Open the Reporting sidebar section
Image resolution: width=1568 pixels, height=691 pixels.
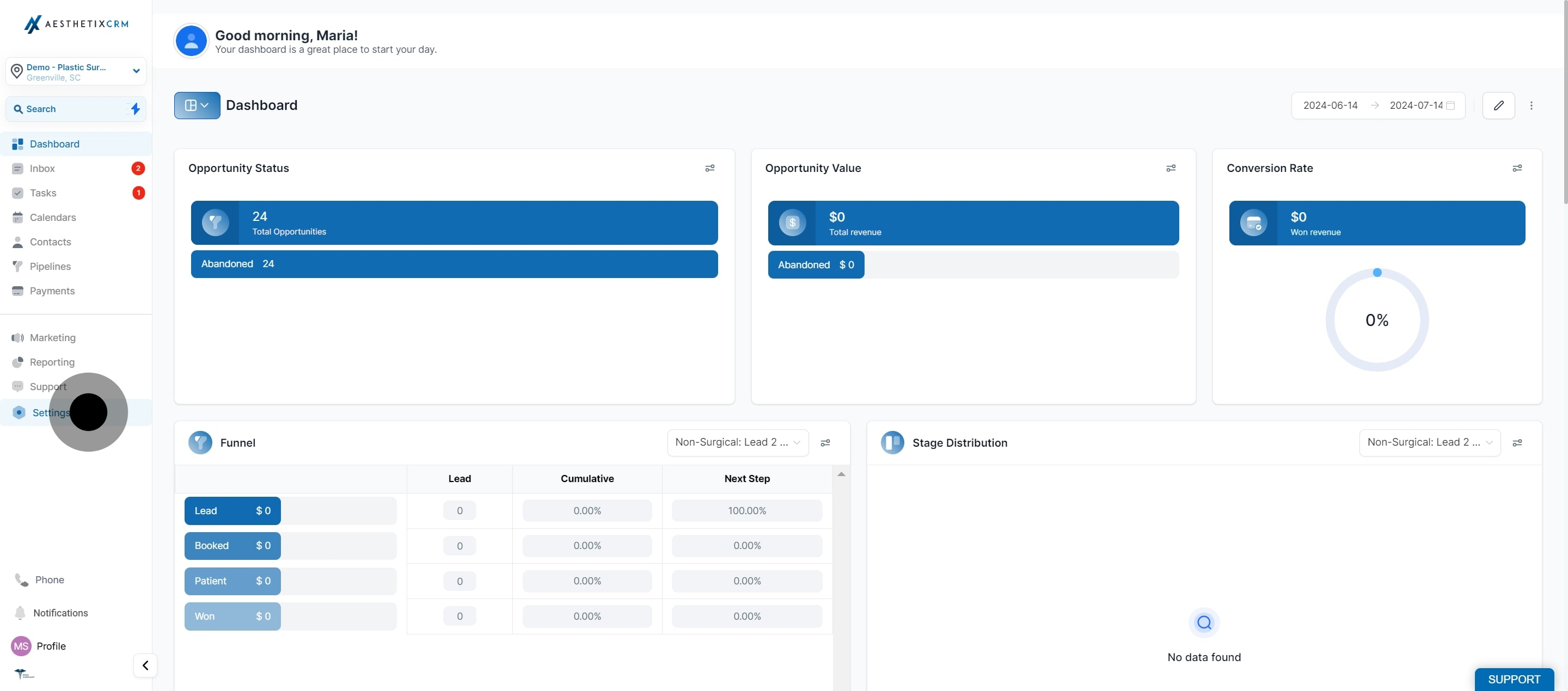tap(52, 362)
